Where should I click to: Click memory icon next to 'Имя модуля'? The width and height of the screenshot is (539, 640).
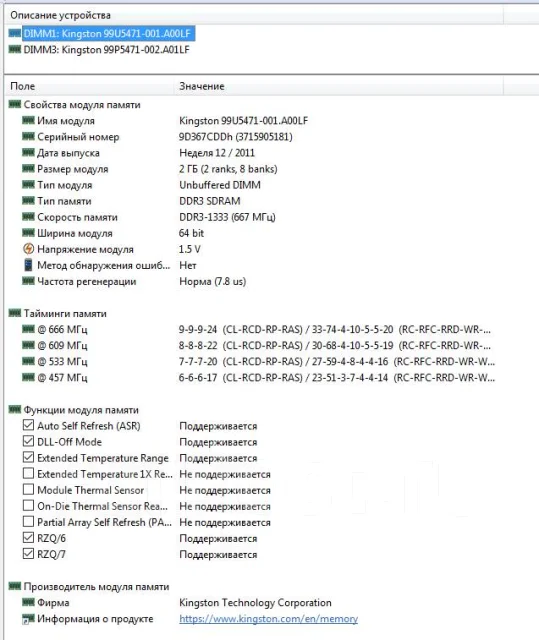tap(28, 120)
